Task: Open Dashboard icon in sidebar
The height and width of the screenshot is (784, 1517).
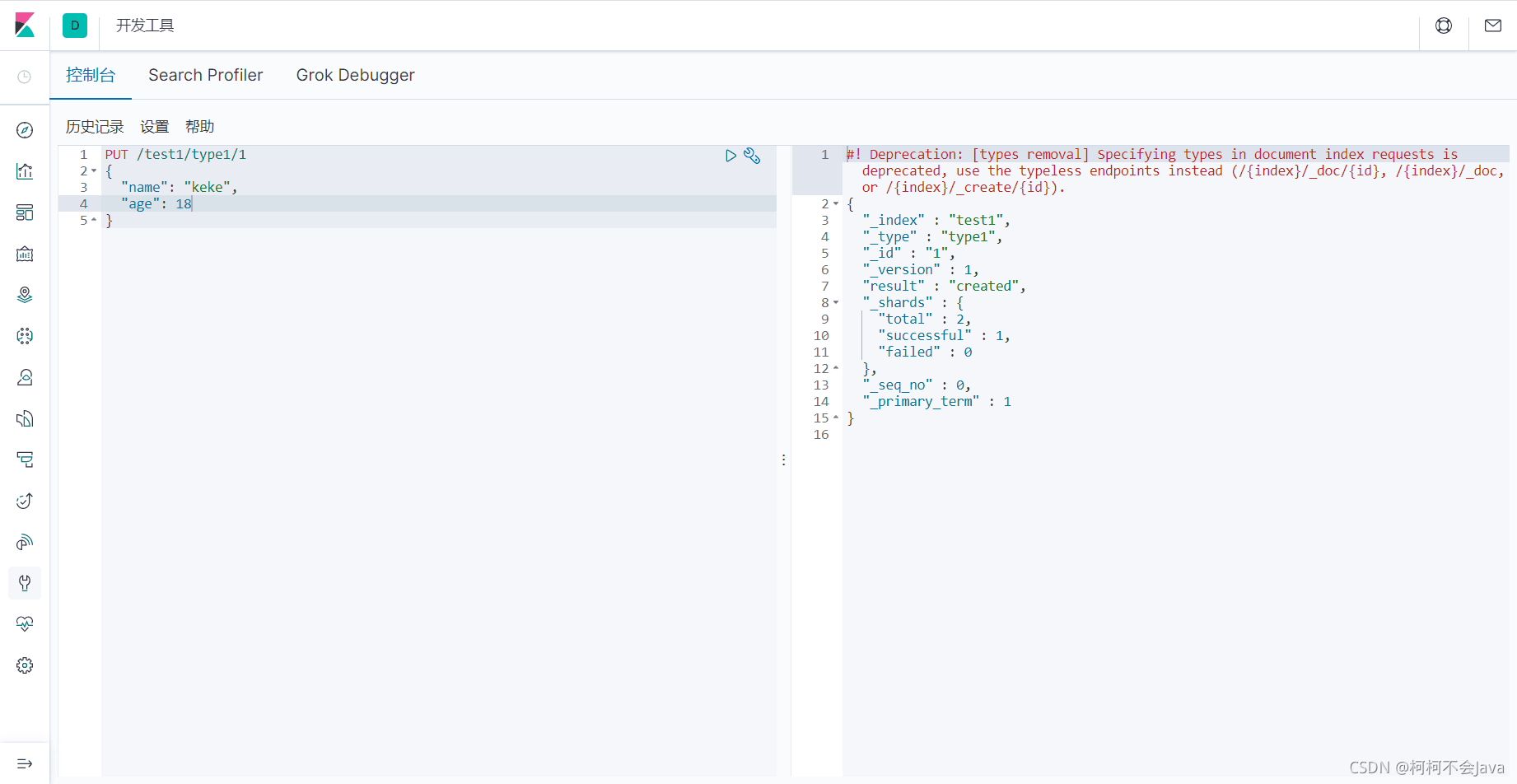Action: pyautogui.click(x=25, y=212)
